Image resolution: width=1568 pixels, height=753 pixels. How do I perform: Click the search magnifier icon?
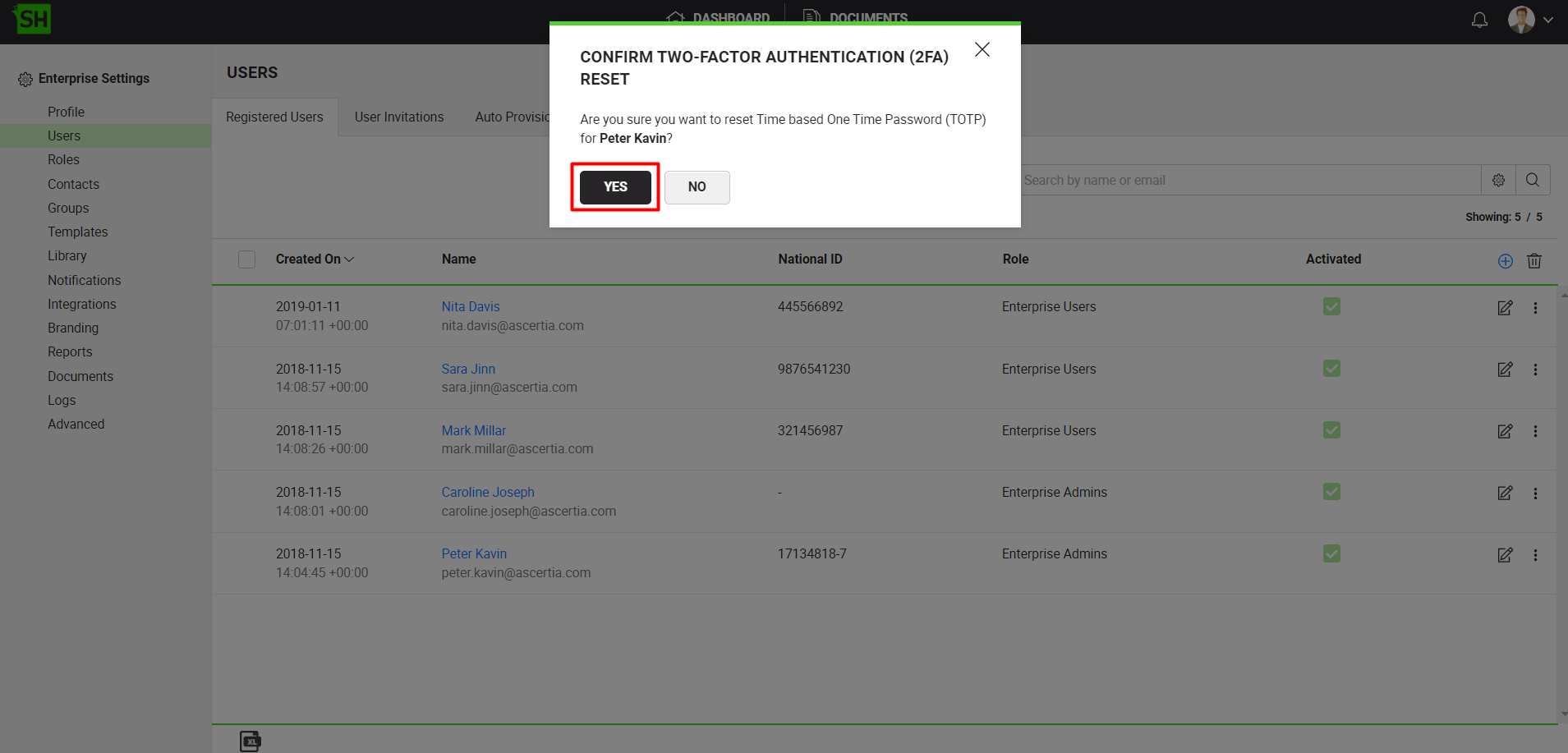tap(1533, 181)
